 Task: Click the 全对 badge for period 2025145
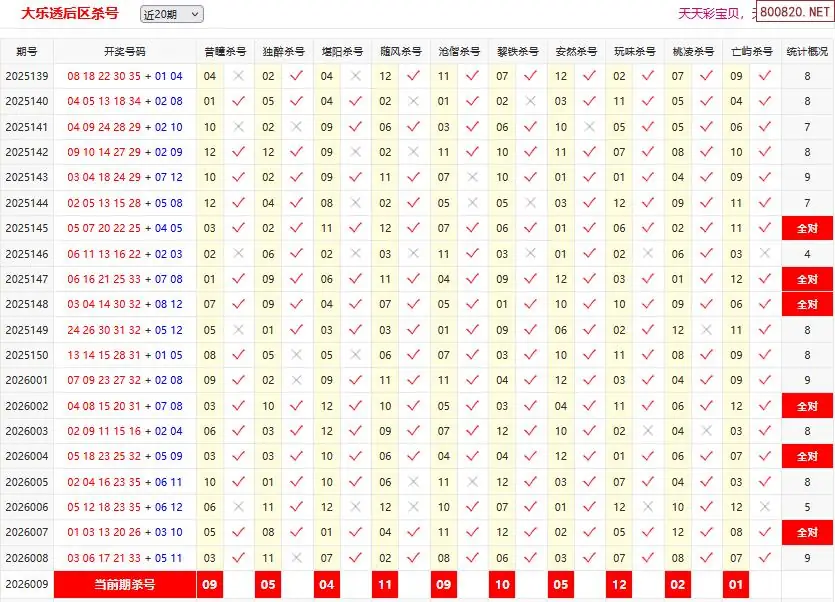pos(807,228)
